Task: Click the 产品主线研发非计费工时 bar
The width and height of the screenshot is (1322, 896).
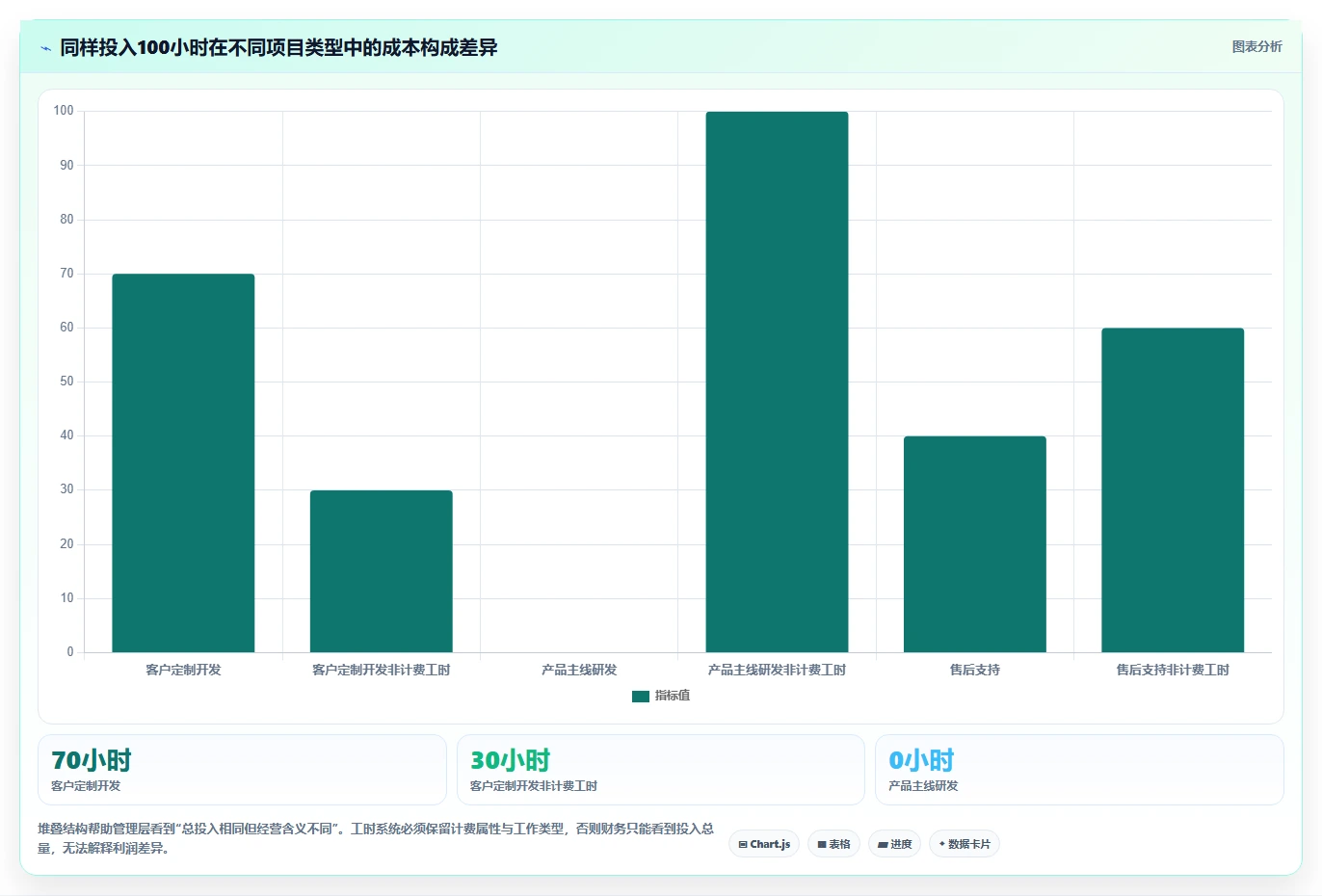Action: pyautogui.click(x=777, y=382)
